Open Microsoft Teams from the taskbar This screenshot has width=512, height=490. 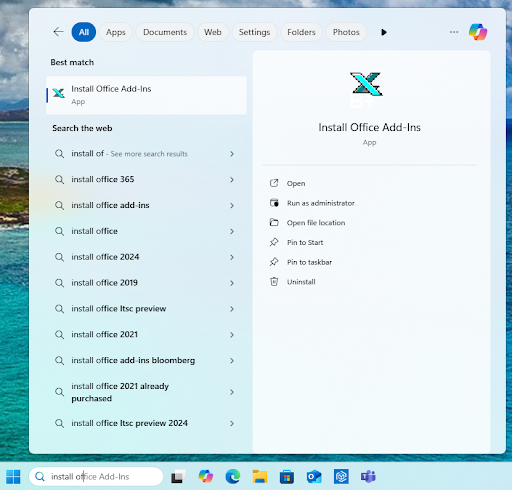[x=368, y=477]
